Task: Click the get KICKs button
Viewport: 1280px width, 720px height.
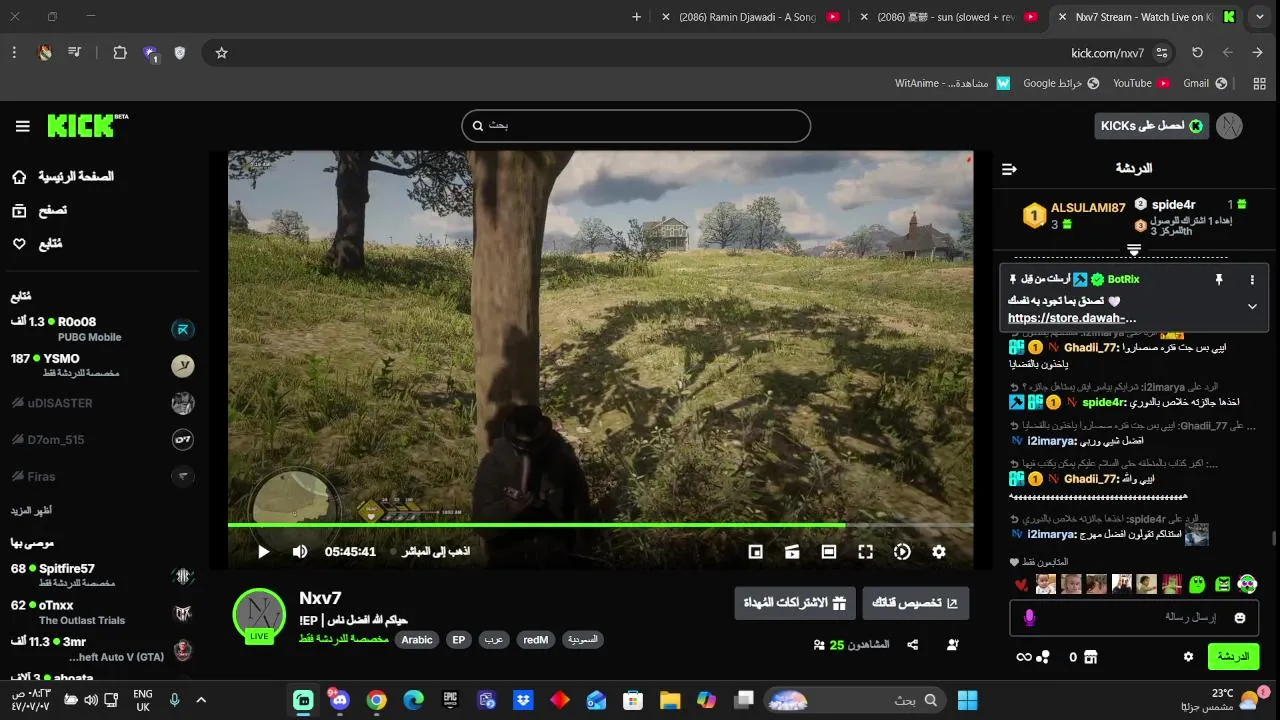Action: click(1152, 125)
